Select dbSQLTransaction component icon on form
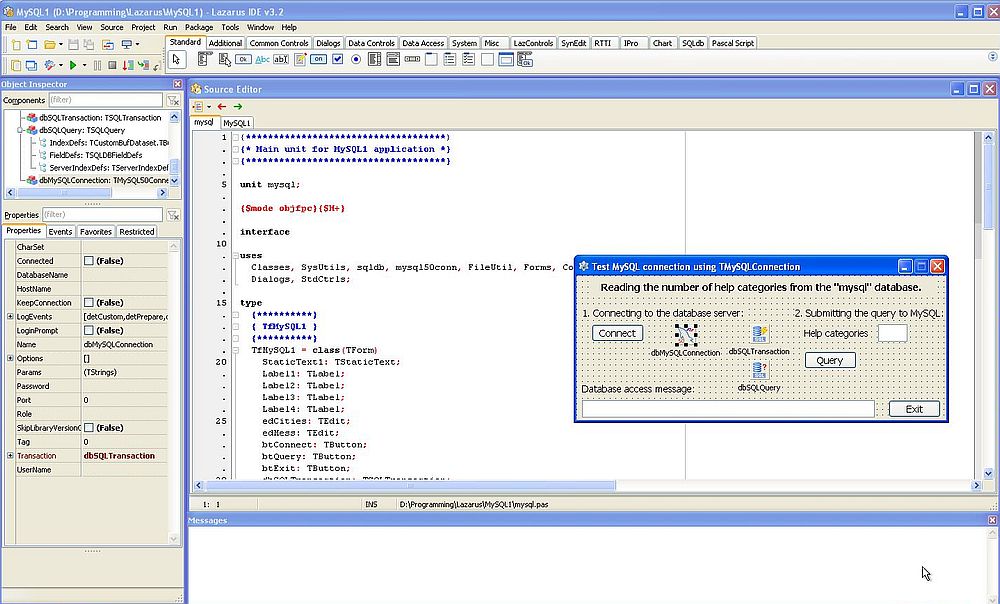1000x604 pixels. point(759,334)
